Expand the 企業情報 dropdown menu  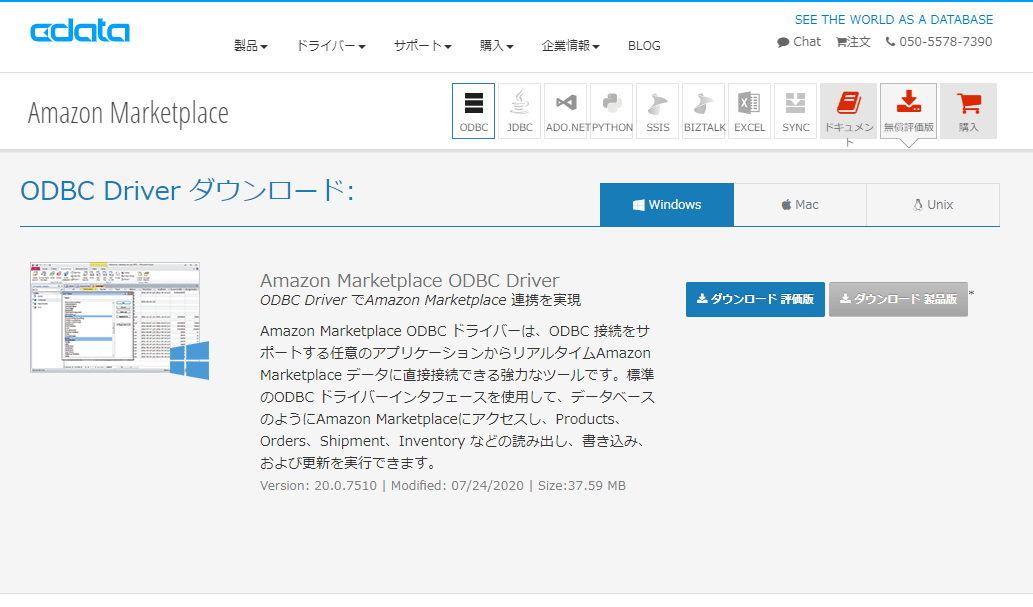point(571,45)
